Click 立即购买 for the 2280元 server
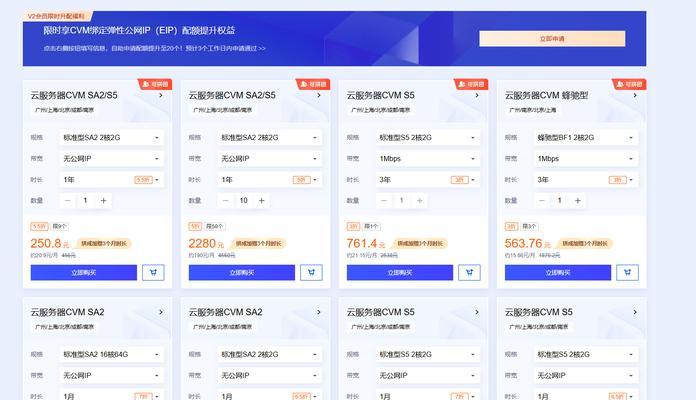 242,273
